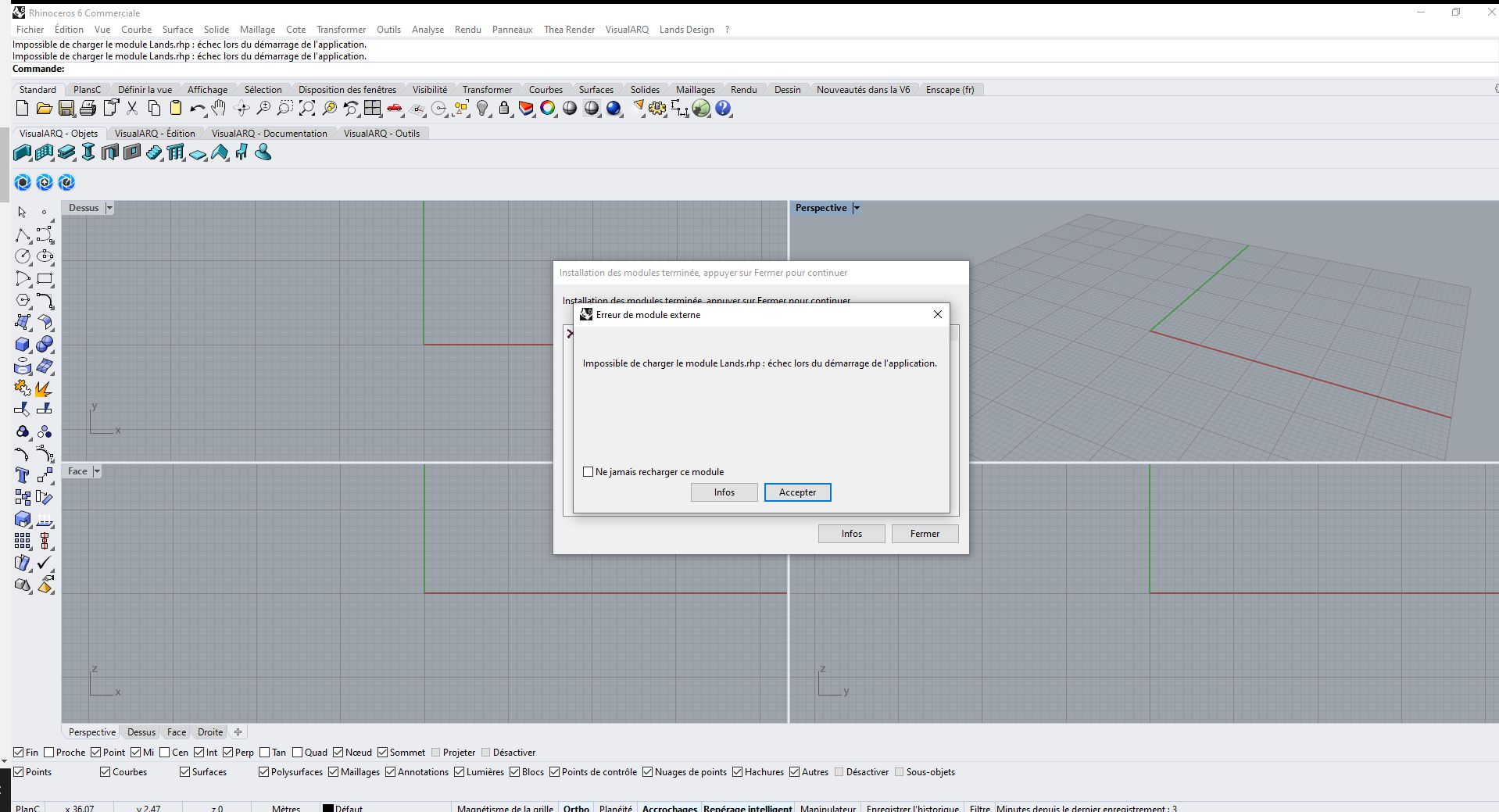Open options with the gear icon
Image resolution: width=1499 pixels, height=812 pixels.
[657, 109]
